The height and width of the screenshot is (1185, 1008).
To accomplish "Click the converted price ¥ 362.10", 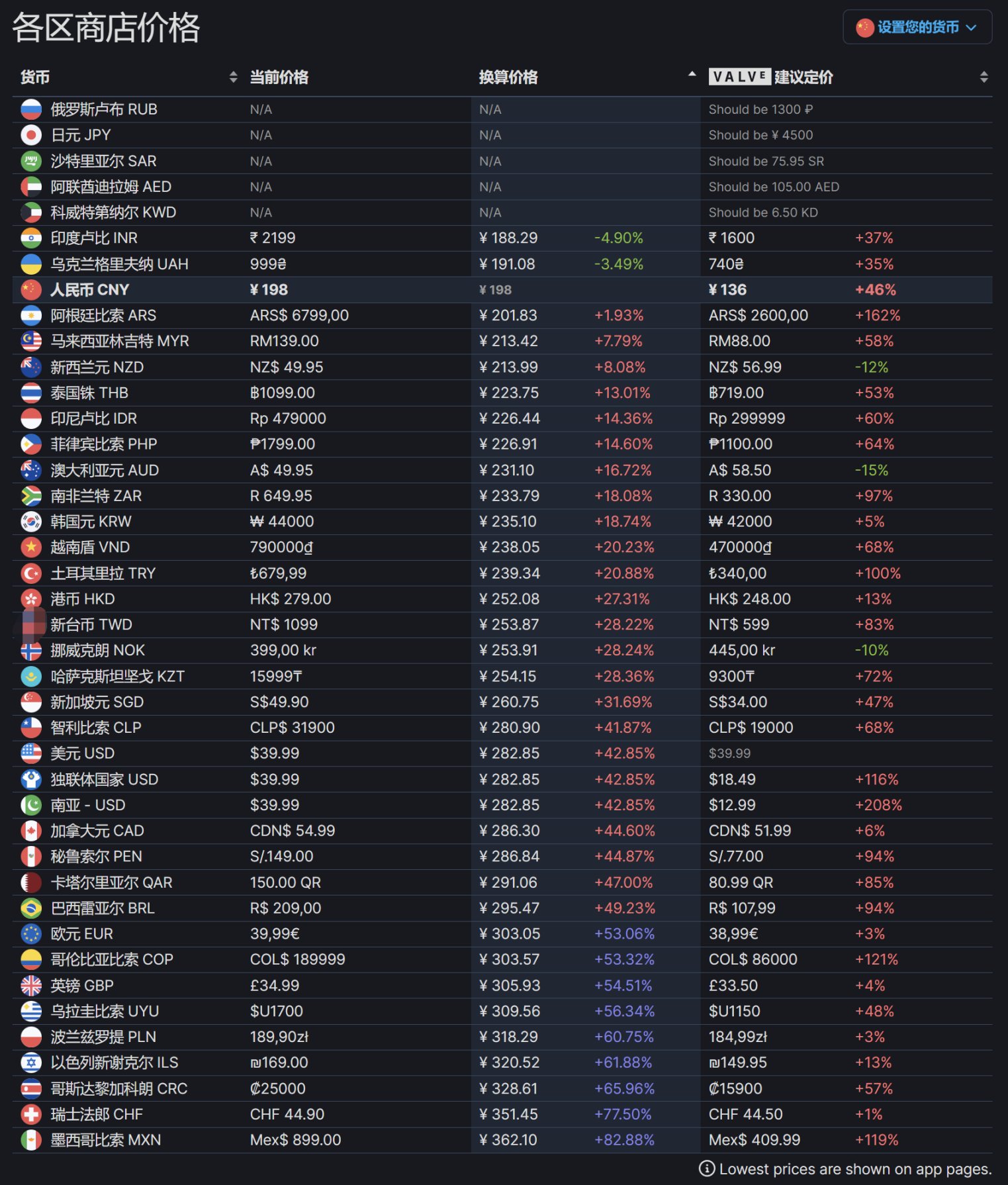I will [510, 1140].
